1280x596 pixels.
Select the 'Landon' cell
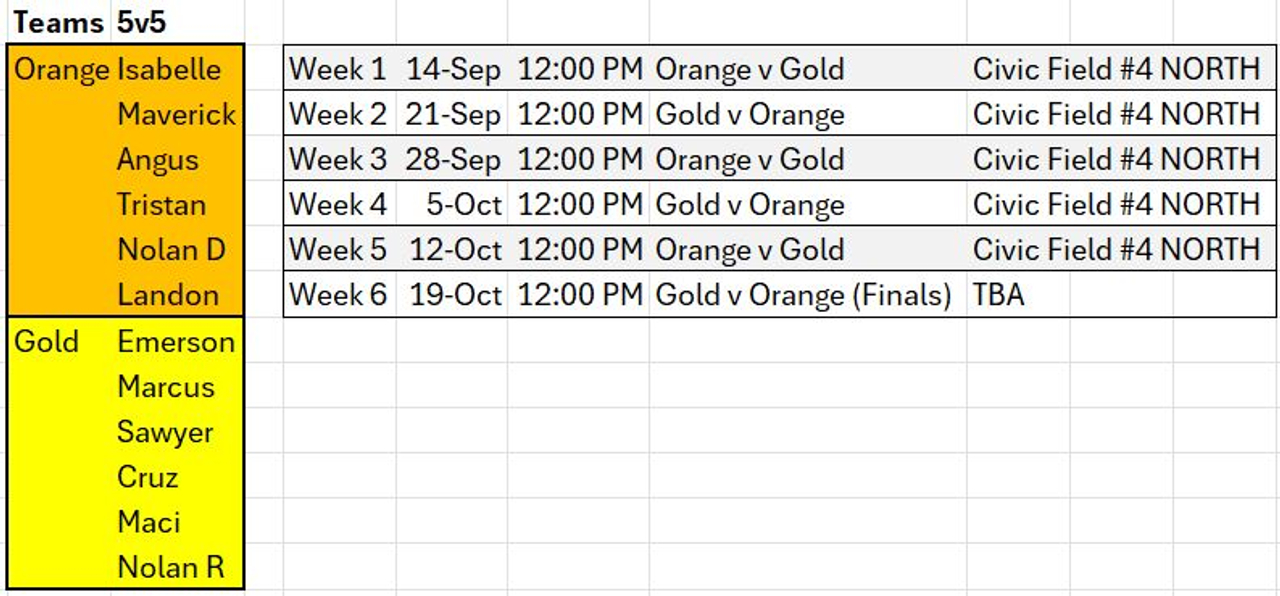[x=167, y=295]
